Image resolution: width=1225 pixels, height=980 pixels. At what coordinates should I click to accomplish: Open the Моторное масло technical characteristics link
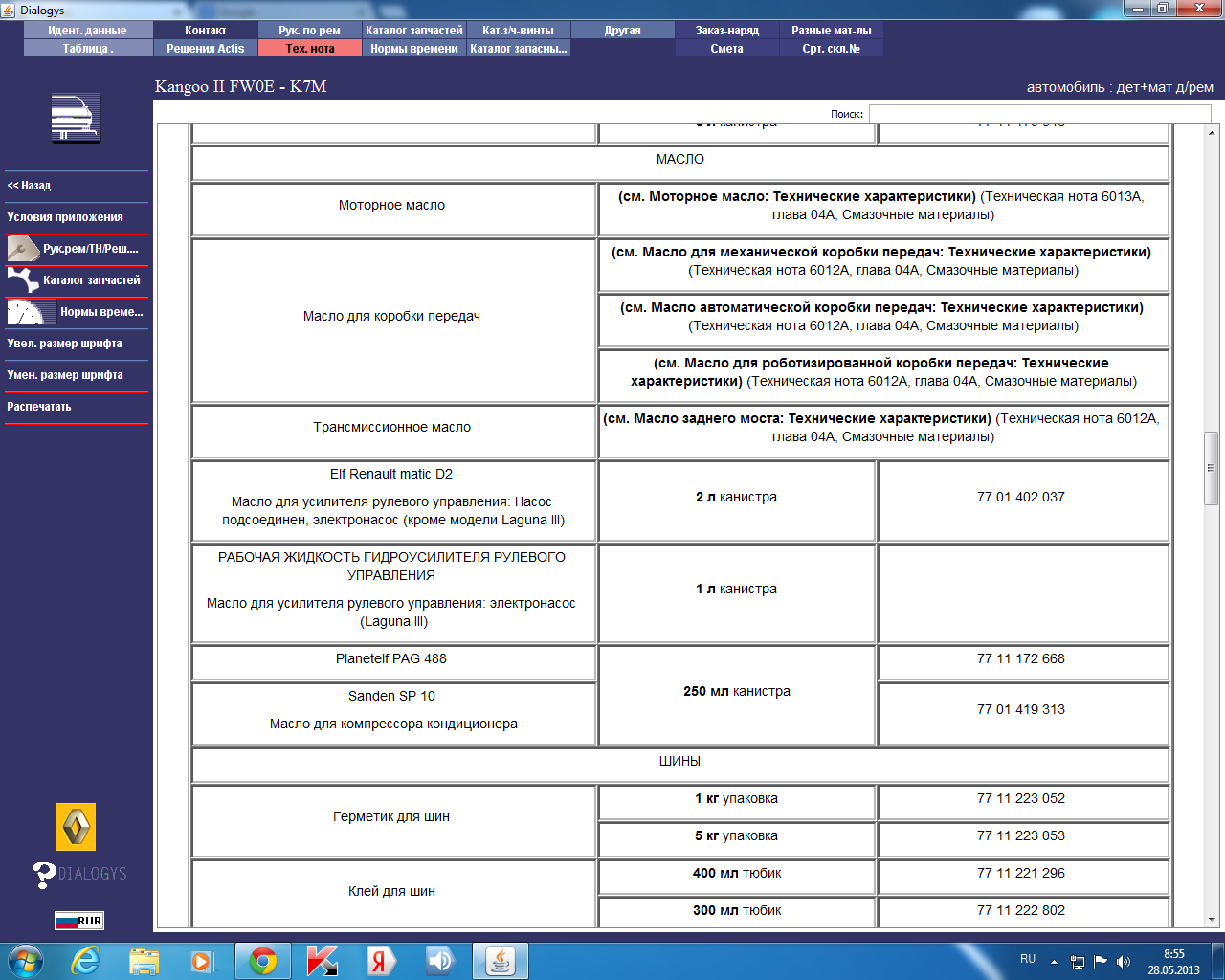point(797,196)
